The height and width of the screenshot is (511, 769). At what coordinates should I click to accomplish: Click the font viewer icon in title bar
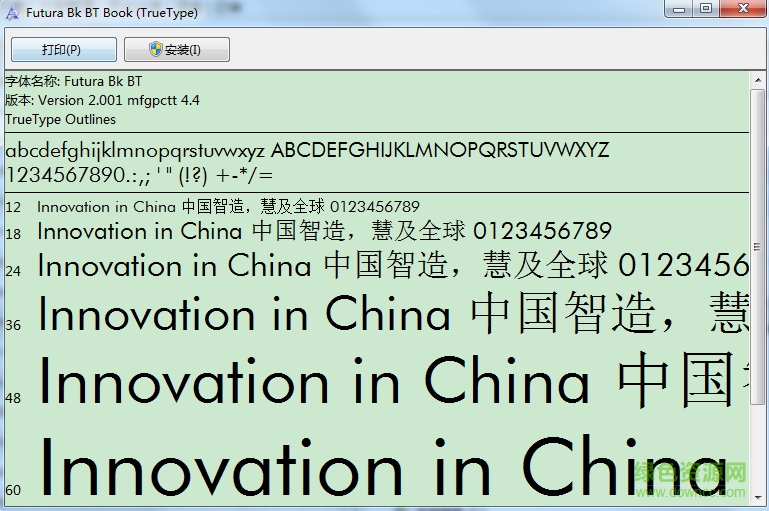(12, 13)
